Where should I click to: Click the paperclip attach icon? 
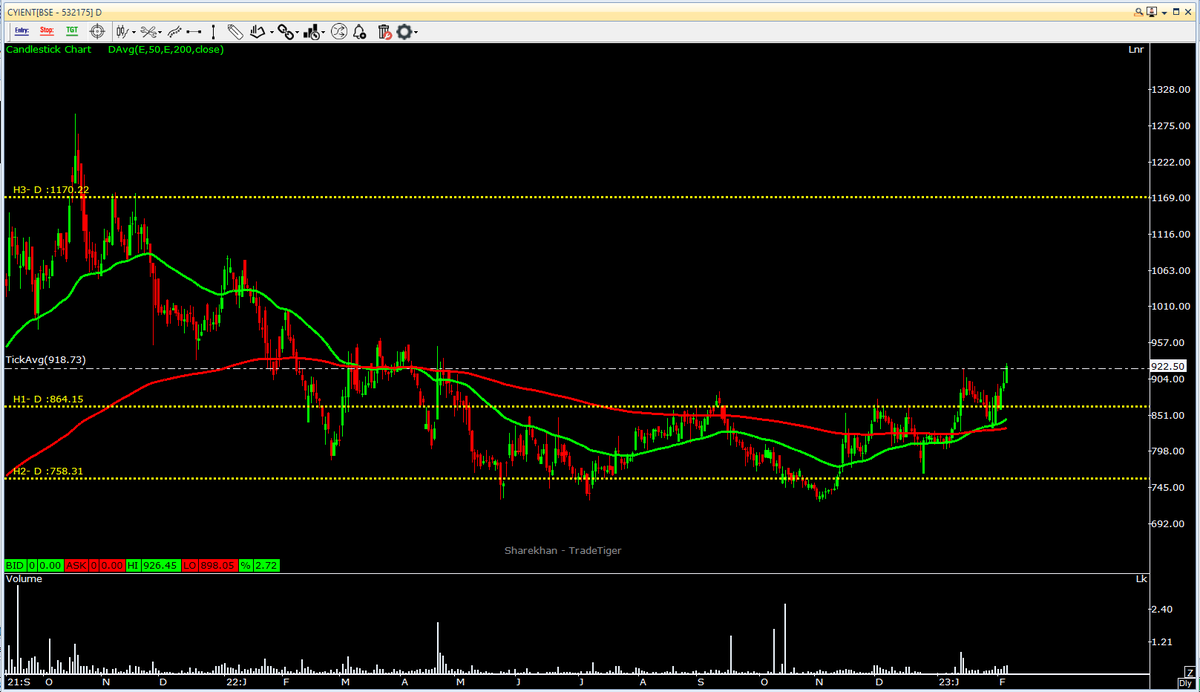pos(235,32)
